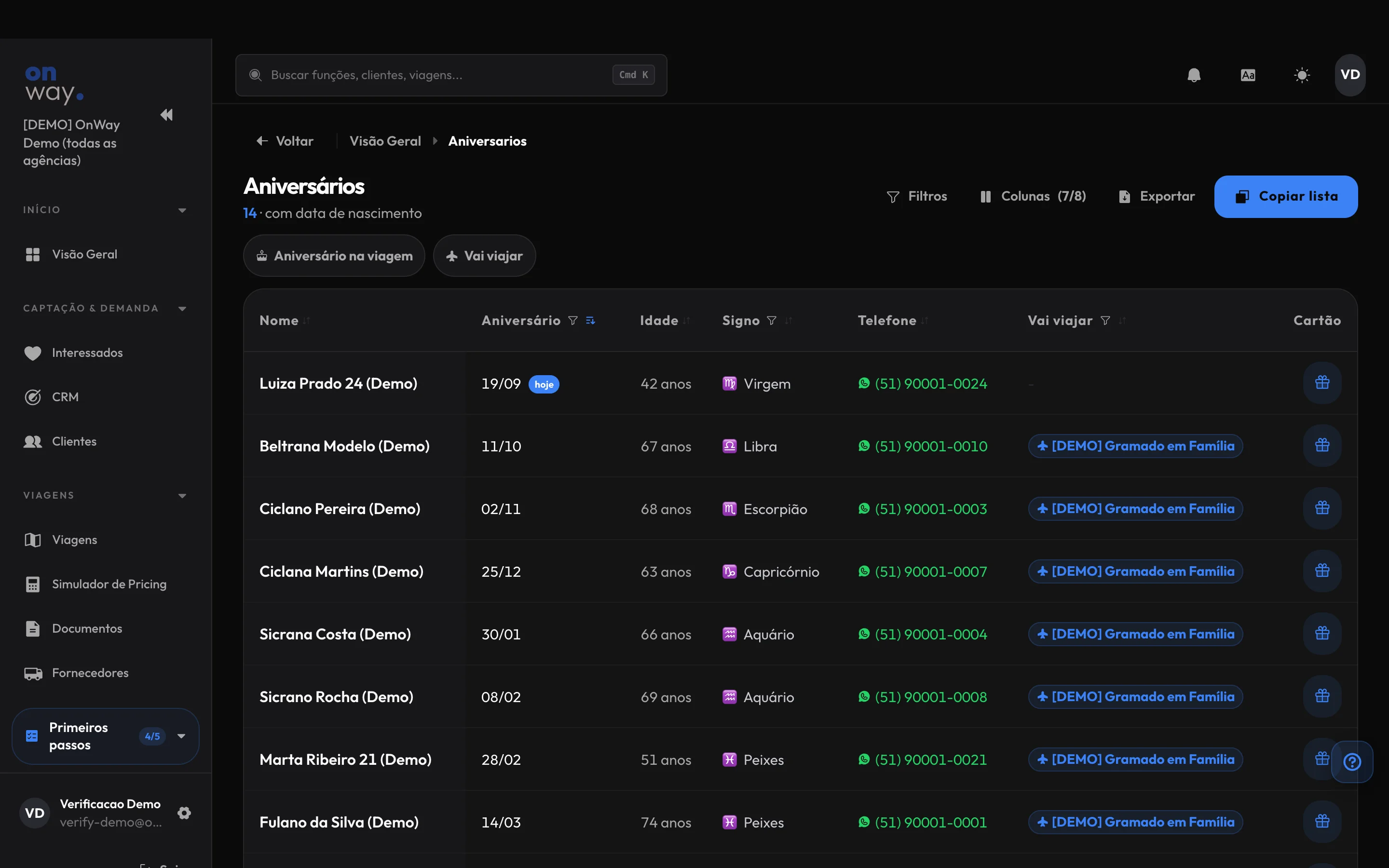Click WhatsApp icon for Luiza Prado
1389x868 pixels.
[x=864, y=383]
